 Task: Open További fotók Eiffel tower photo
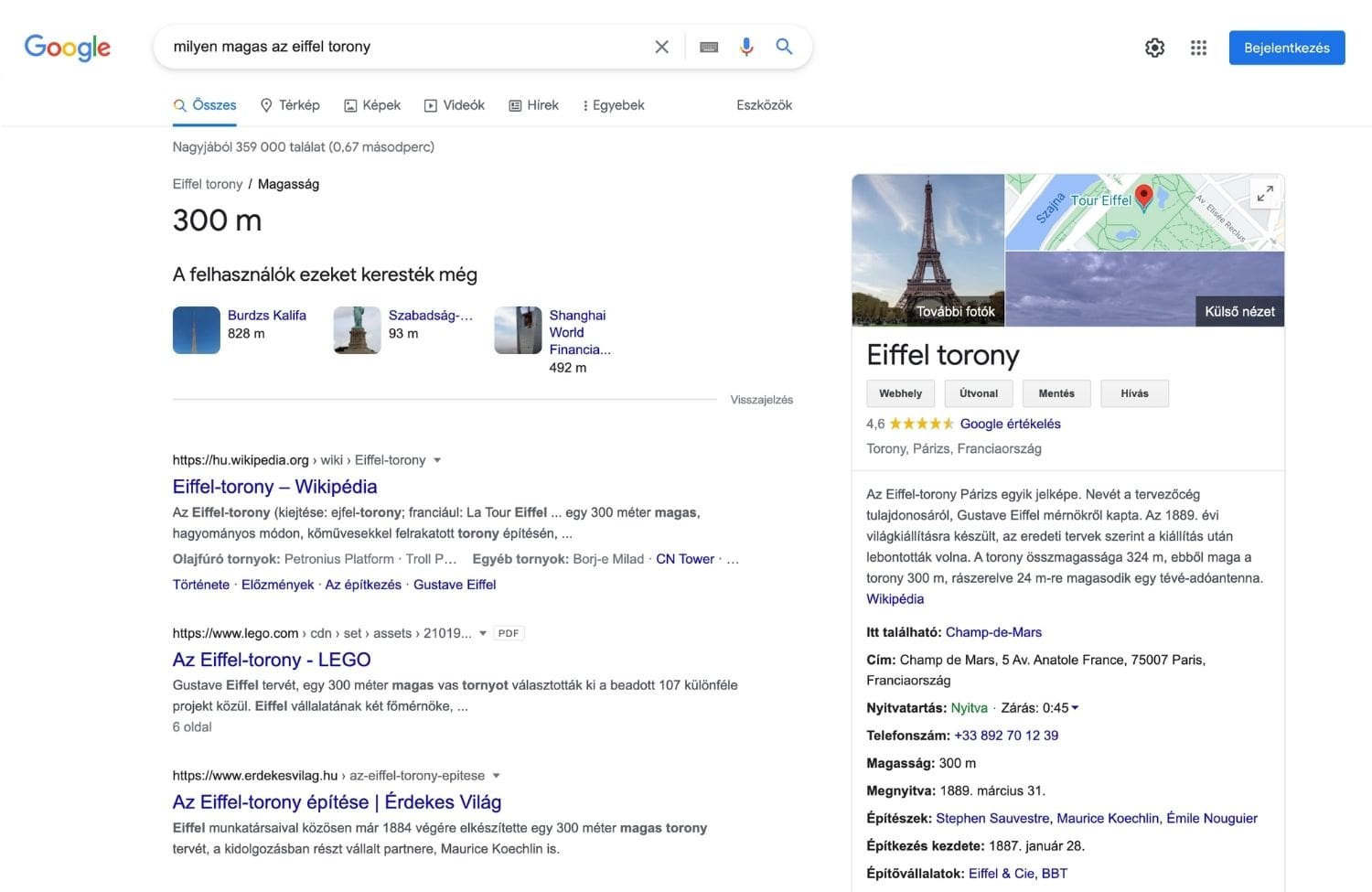pos(928,250)
